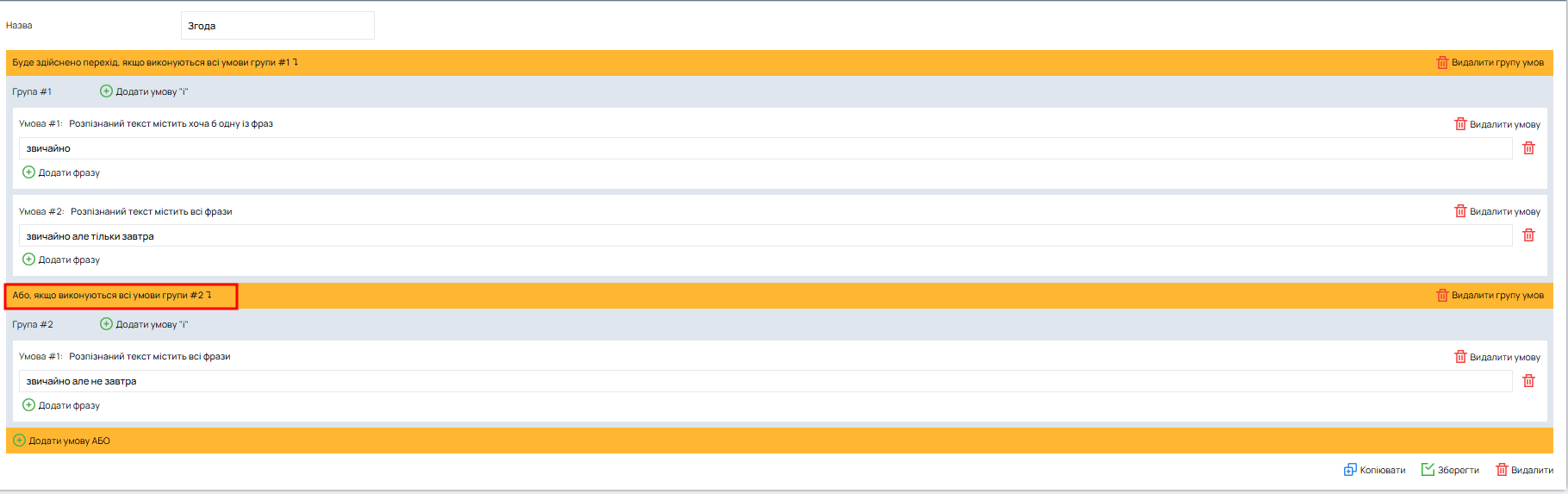Click "Додати умову АБО" button
Image resolution: width=1568 pixels, height=494 pixels.
click(62, 441)
